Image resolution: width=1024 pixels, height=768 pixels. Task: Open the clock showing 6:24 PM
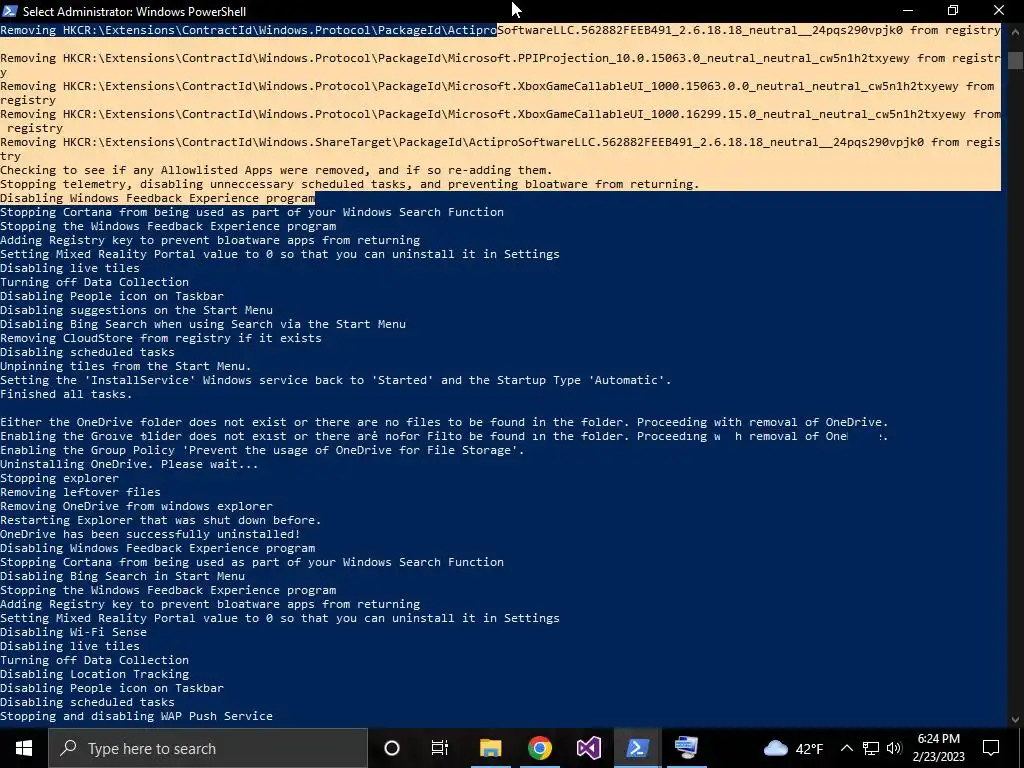tap(938, 748)
